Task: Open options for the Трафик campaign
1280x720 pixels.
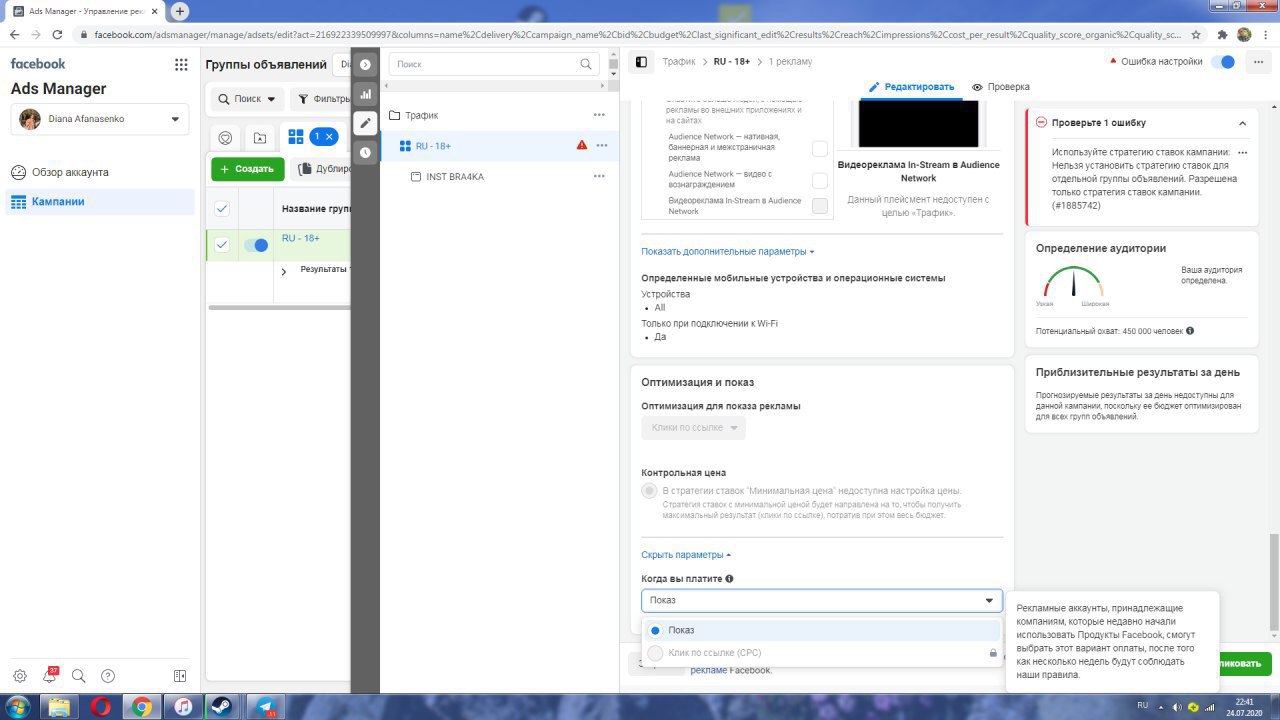Action: pos(599,115)
